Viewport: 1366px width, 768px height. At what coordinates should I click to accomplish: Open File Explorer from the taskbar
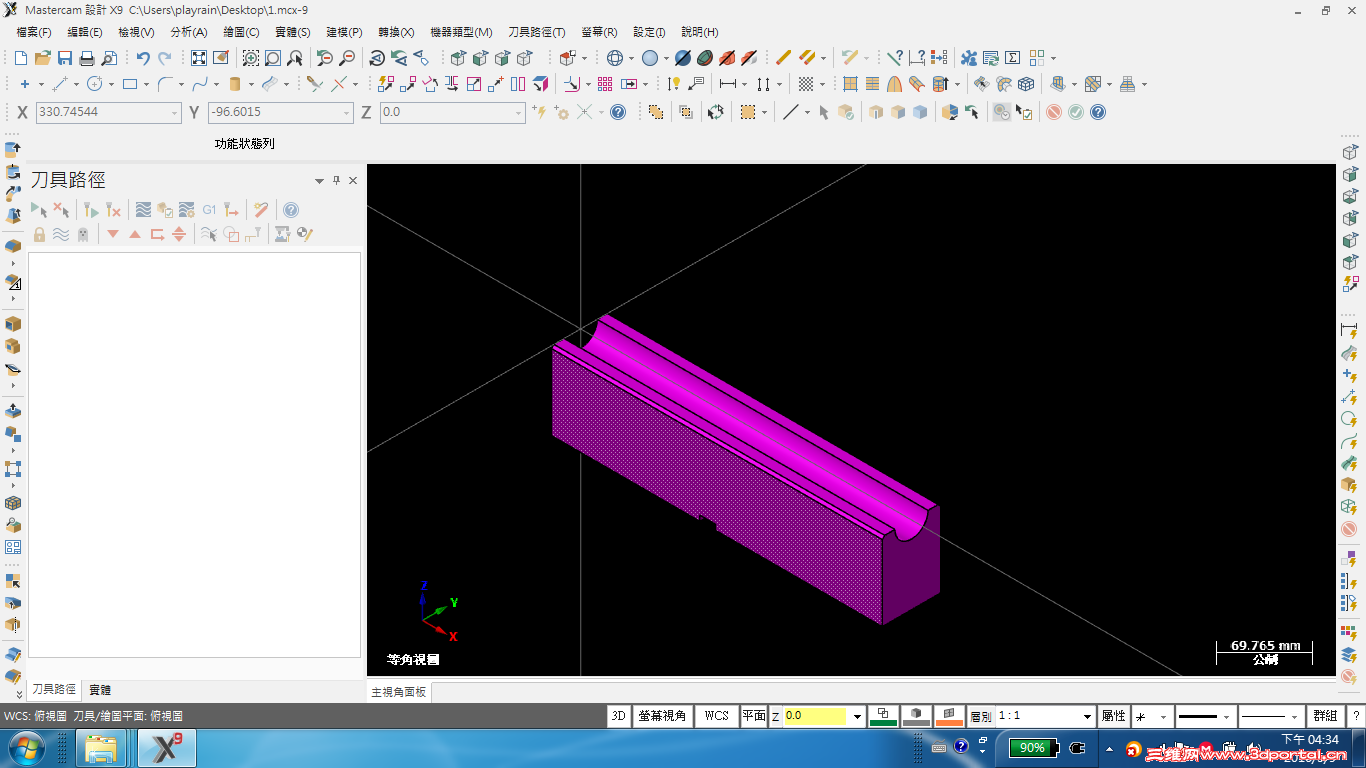[102, 748]
